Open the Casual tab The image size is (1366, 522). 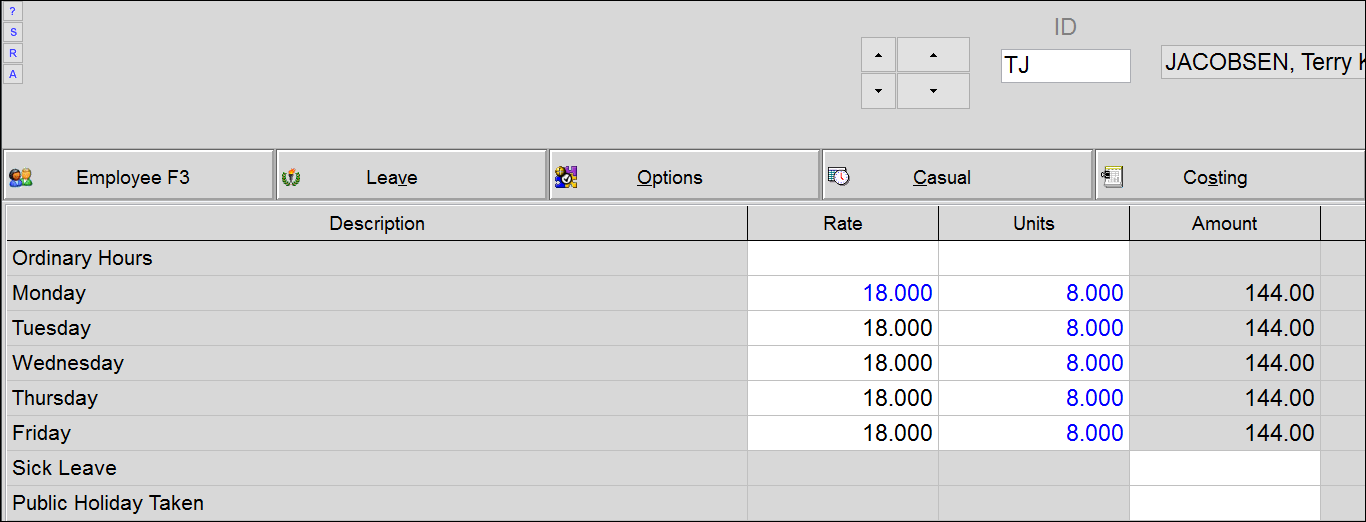(x=957, y=177)
